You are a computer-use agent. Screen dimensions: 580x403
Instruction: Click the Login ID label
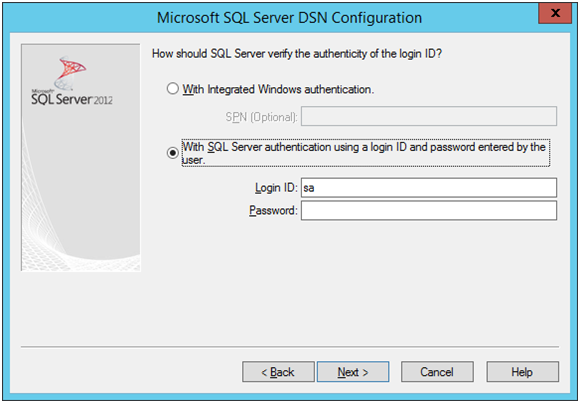pyautogui.click(x=276, y=188)
